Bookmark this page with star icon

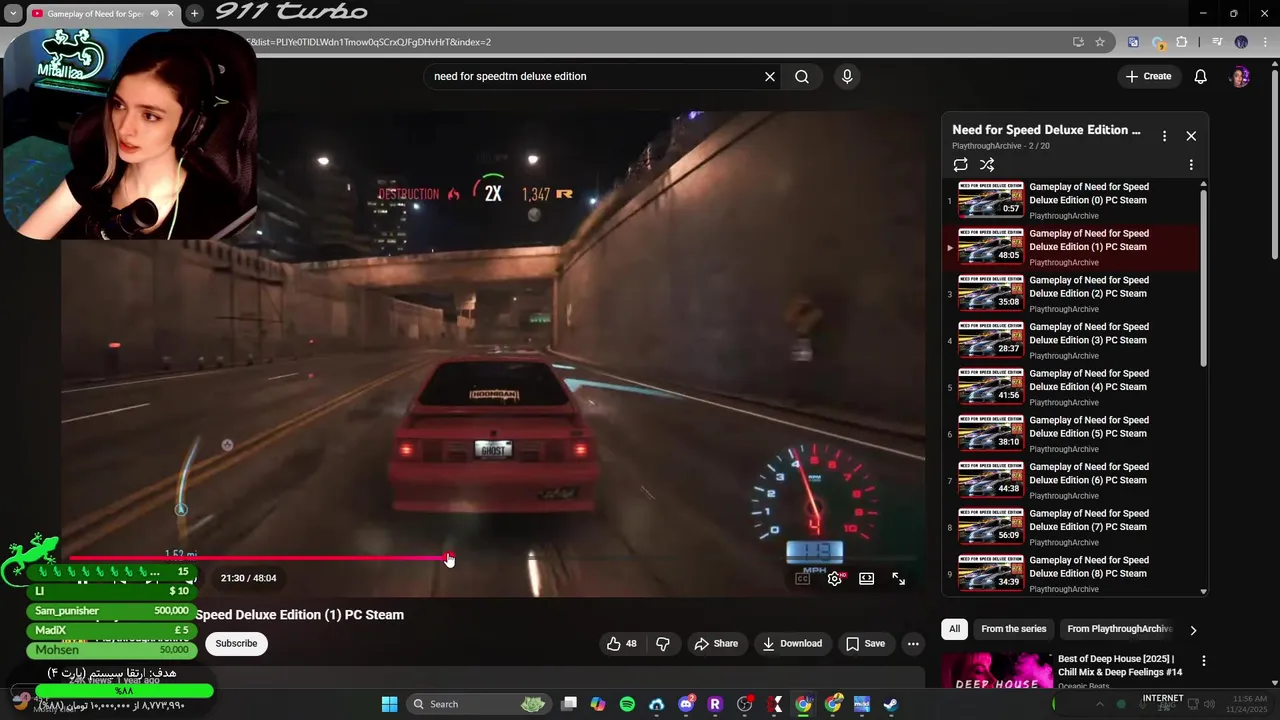coord(1100,42)
